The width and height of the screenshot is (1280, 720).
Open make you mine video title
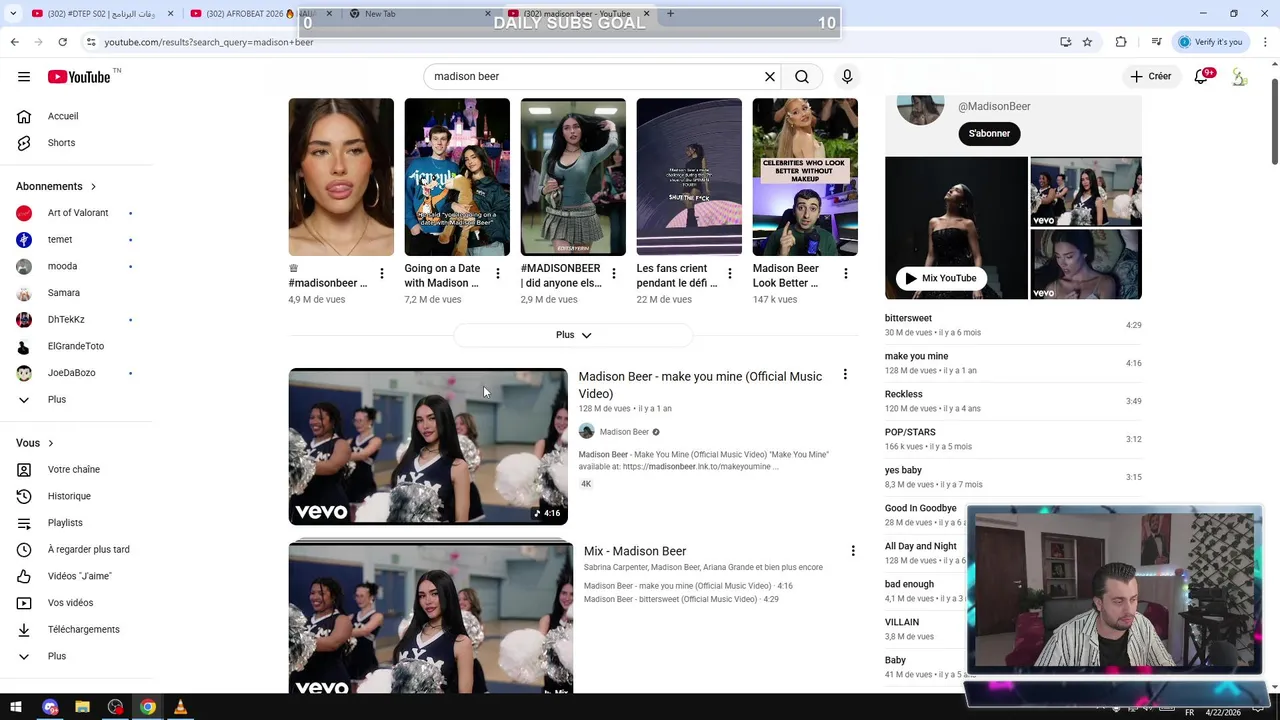(700, 385)
